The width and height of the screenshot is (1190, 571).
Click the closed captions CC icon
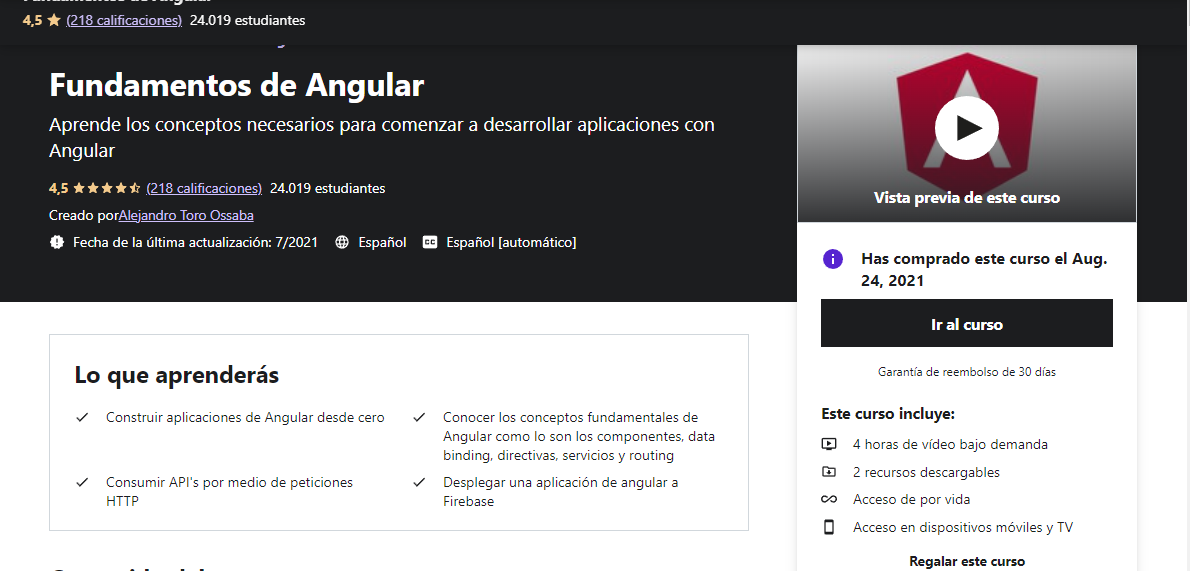[430, 243]
